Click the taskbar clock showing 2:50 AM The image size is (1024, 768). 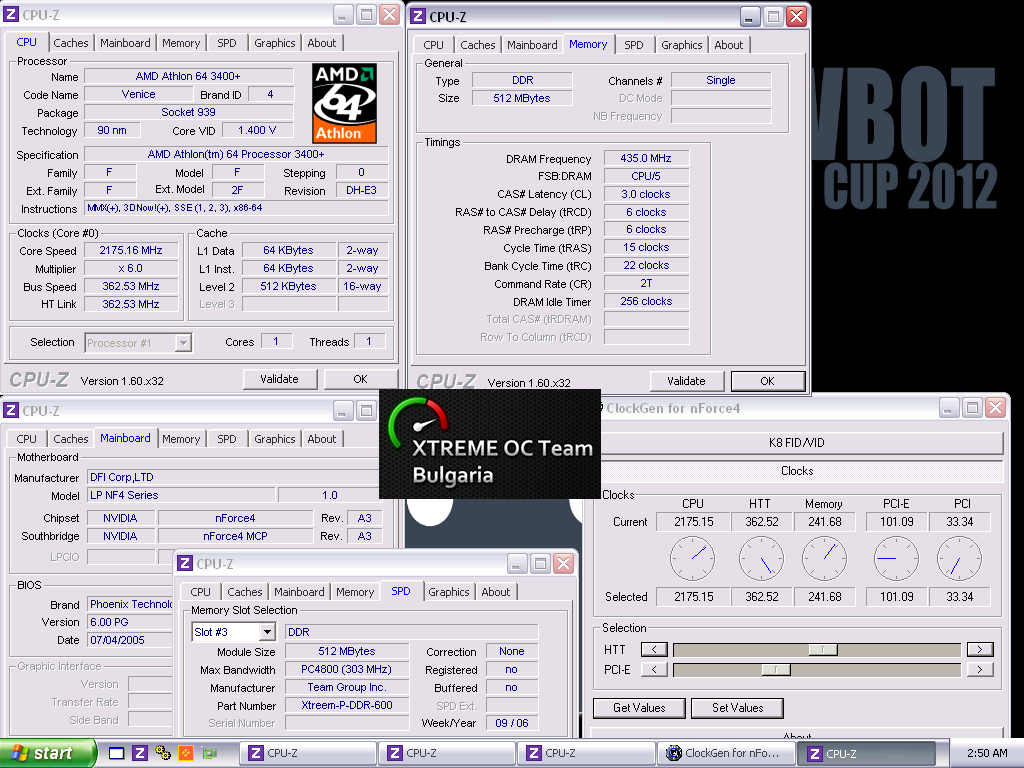987,753
